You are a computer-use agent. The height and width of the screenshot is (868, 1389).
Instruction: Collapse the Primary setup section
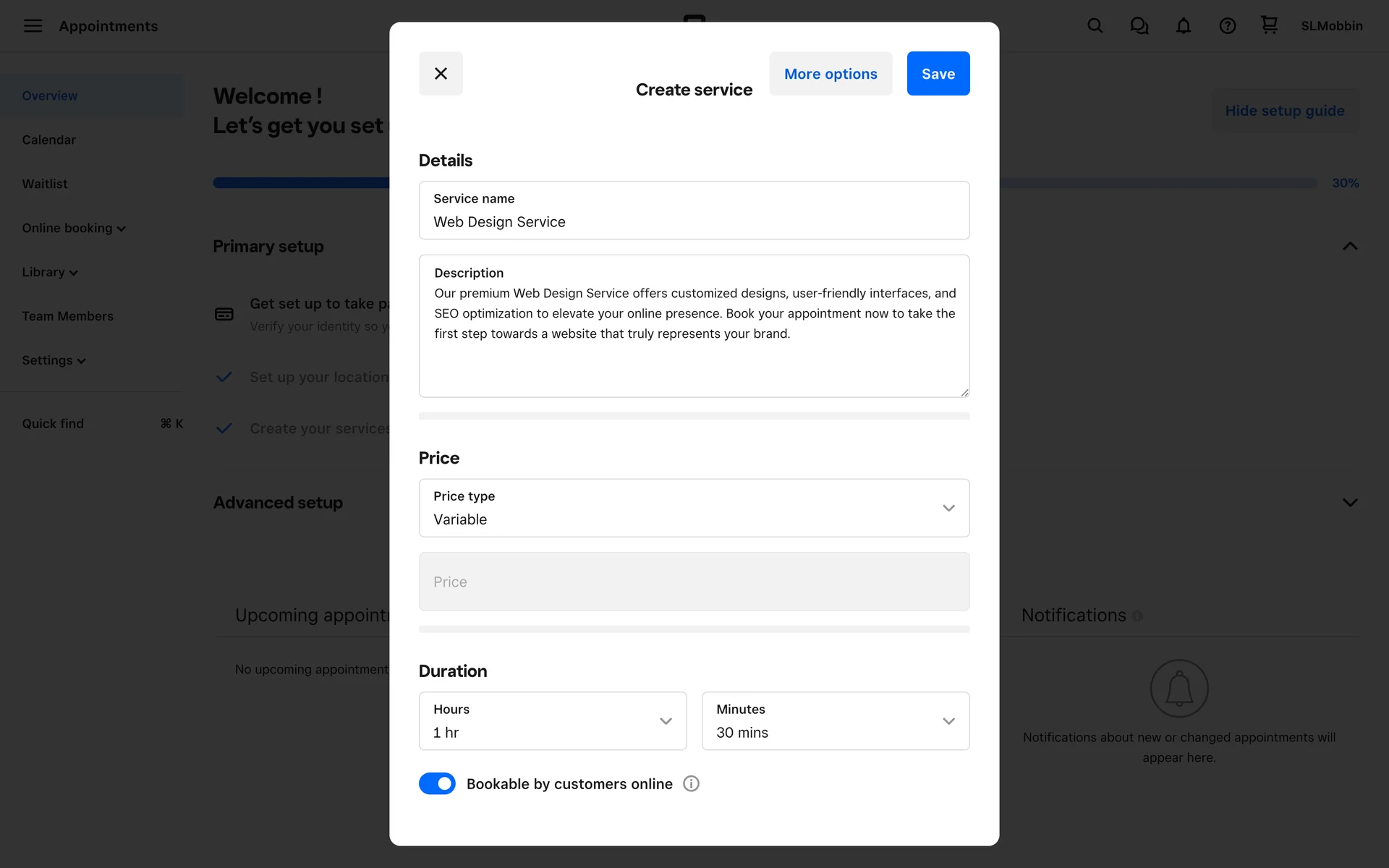click(1349, 246)
